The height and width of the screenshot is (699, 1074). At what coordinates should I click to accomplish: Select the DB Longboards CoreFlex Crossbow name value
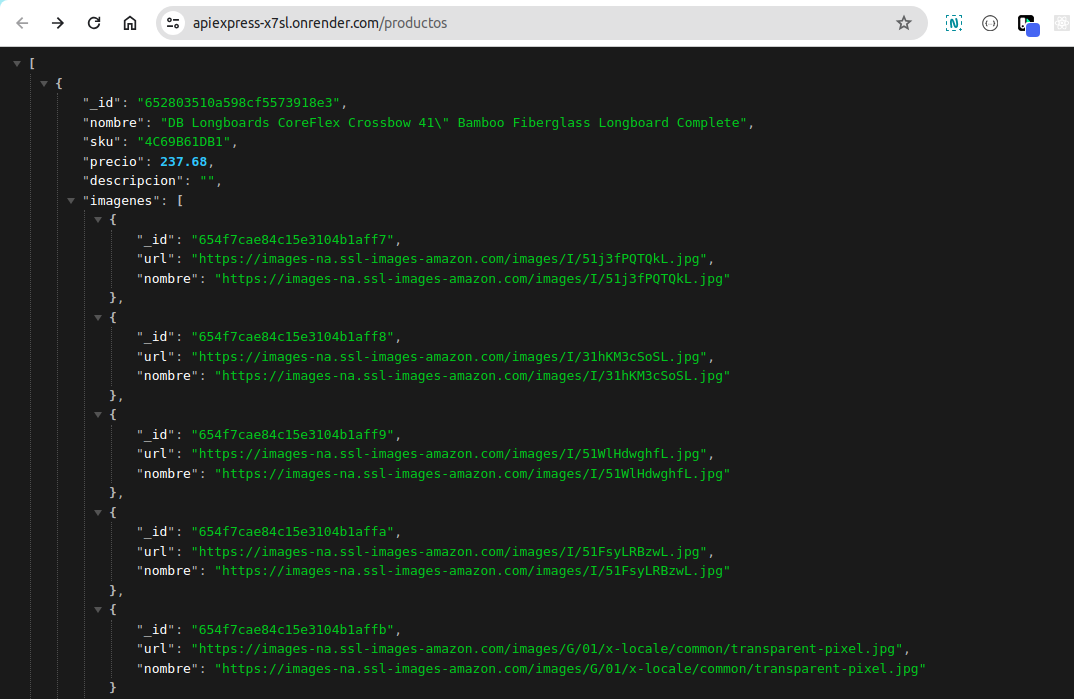pos(453,123)
